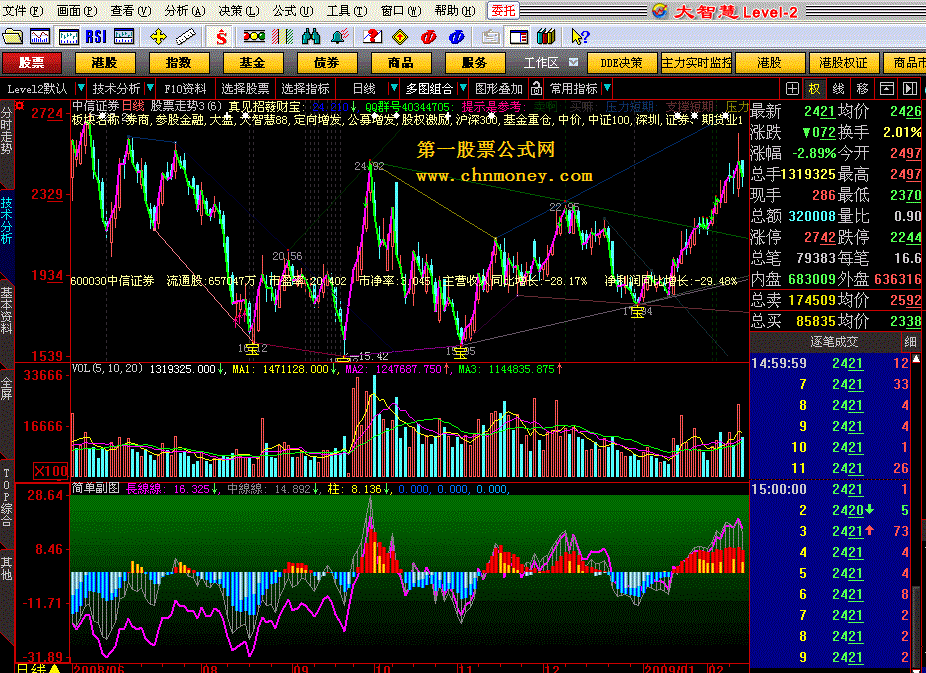Click the 选择股票 button
Image resolution: width=926 pixels, height=673 pixels.
245,89
